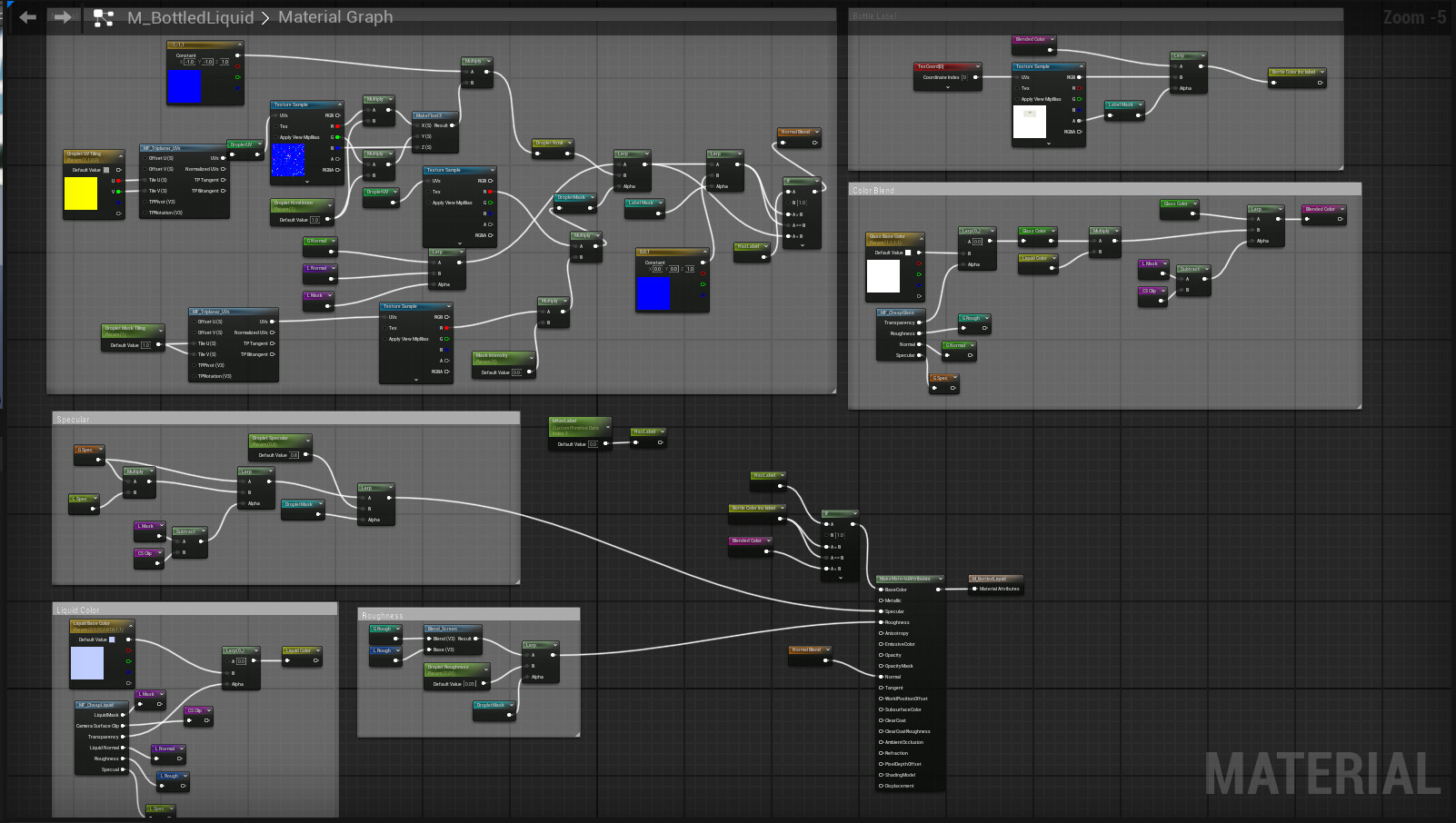
Task: Go forward using the right arrow
Action: 62,17
